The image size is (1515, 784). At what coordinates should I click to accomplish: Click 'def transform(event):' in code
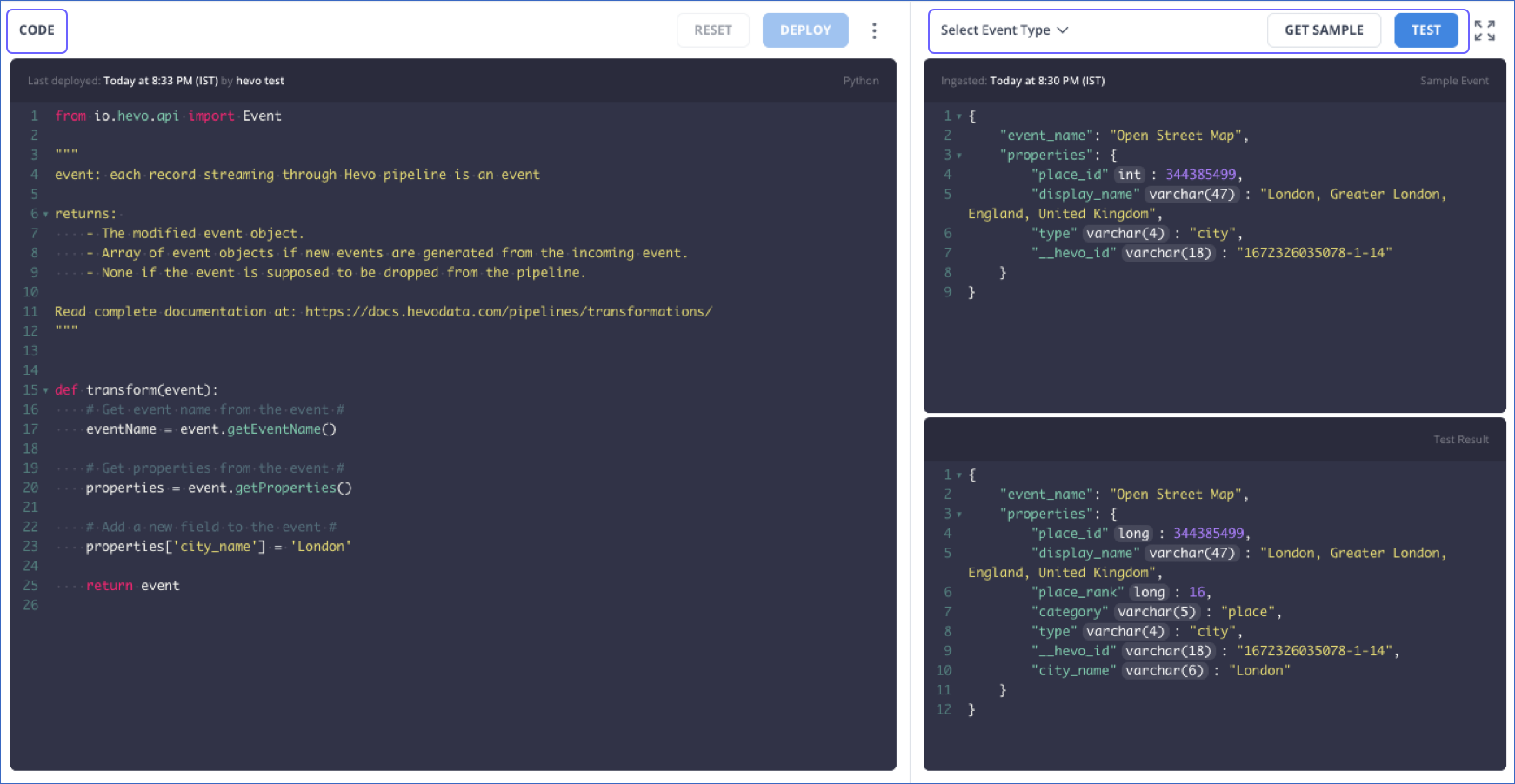click(137, 390)
